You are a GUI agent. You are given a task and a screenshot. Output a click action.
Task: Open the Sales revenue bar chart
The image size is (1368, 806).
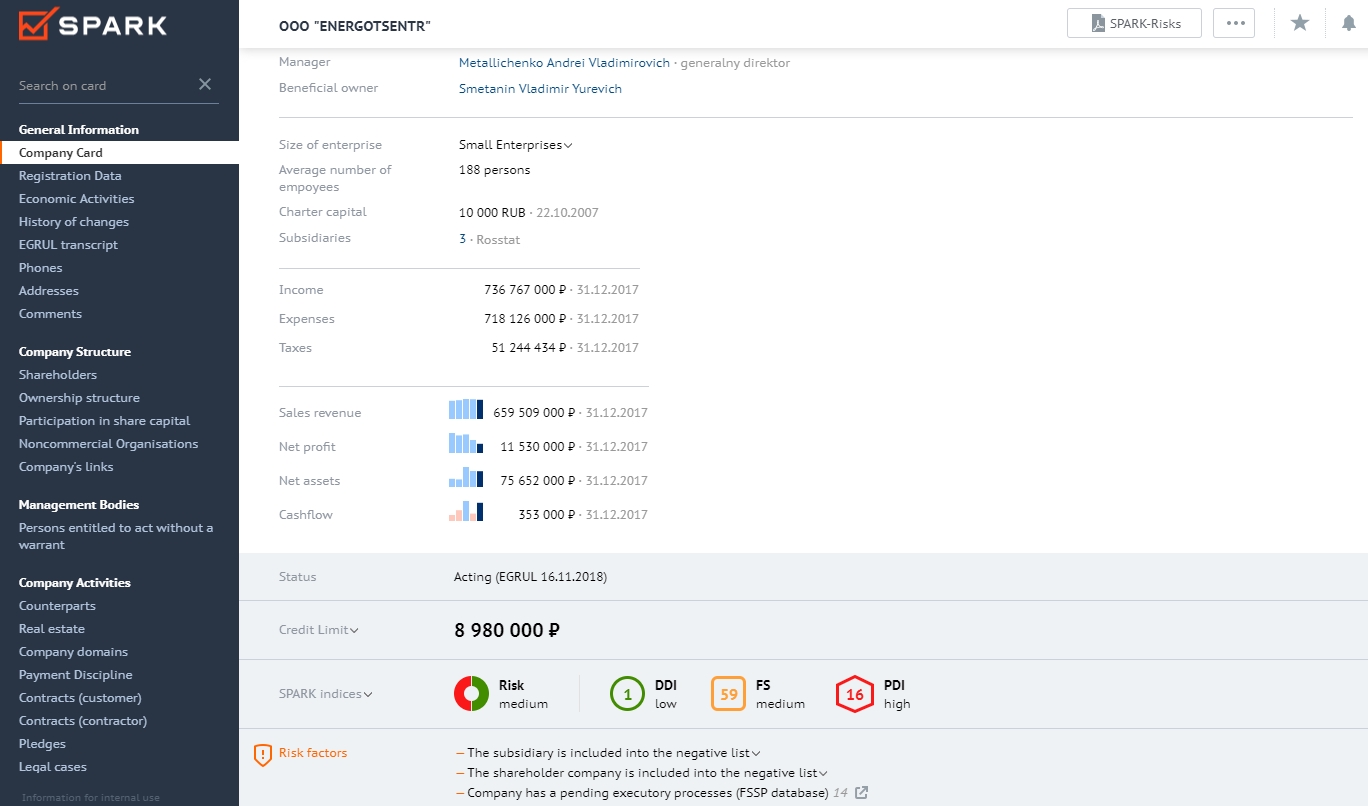(466, 409)
